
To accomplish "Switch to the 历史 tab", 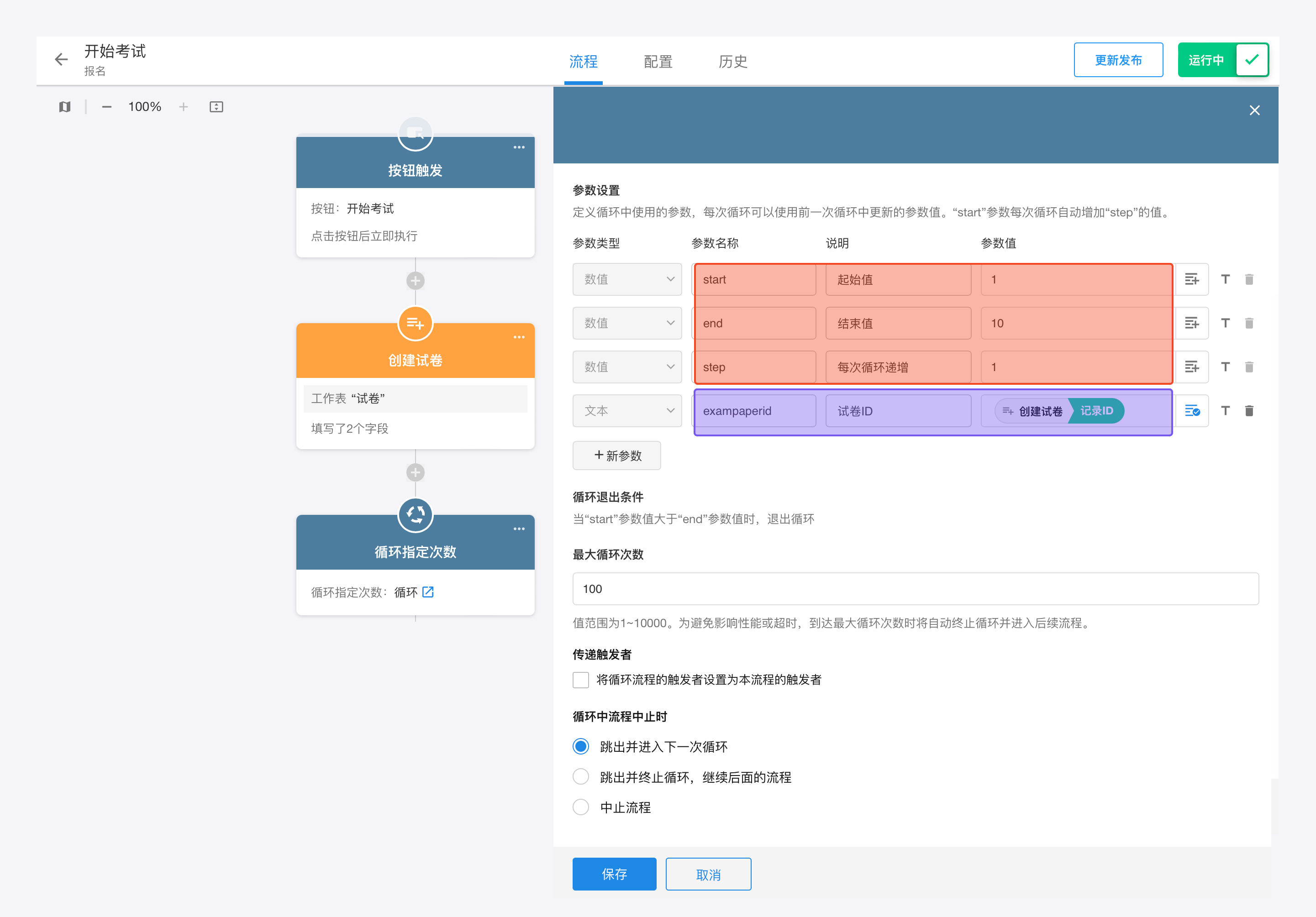I will pos(732,62).
